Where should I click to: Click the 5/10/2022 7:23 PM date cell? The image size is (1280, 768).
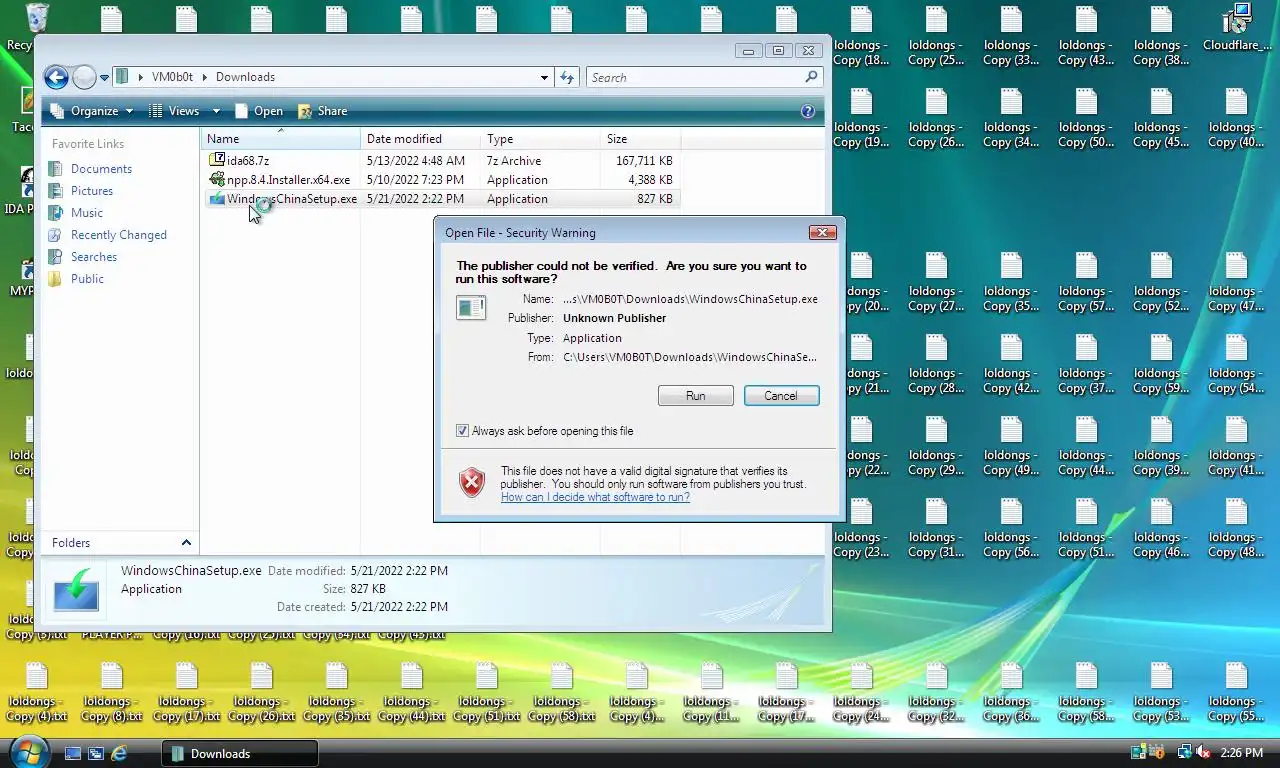[415, 180]
